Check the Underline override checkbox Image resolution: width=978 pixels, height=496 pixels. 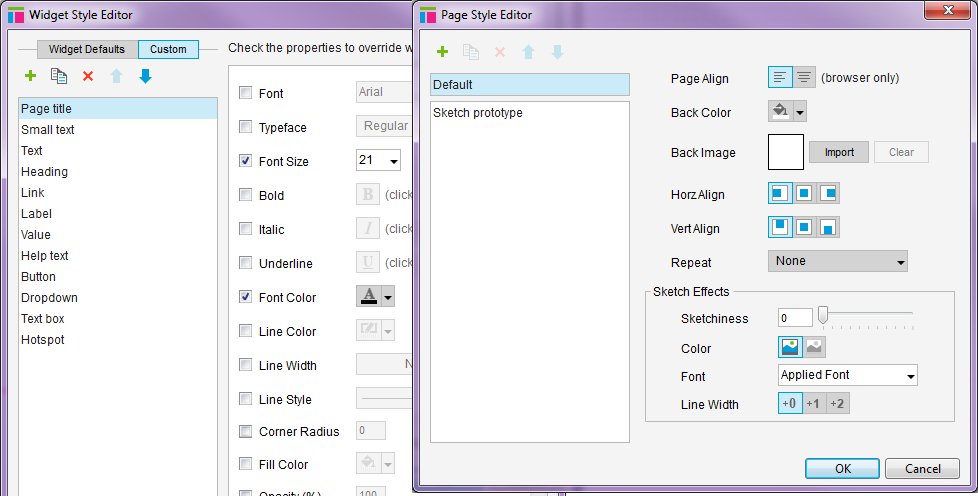point(246,263)
